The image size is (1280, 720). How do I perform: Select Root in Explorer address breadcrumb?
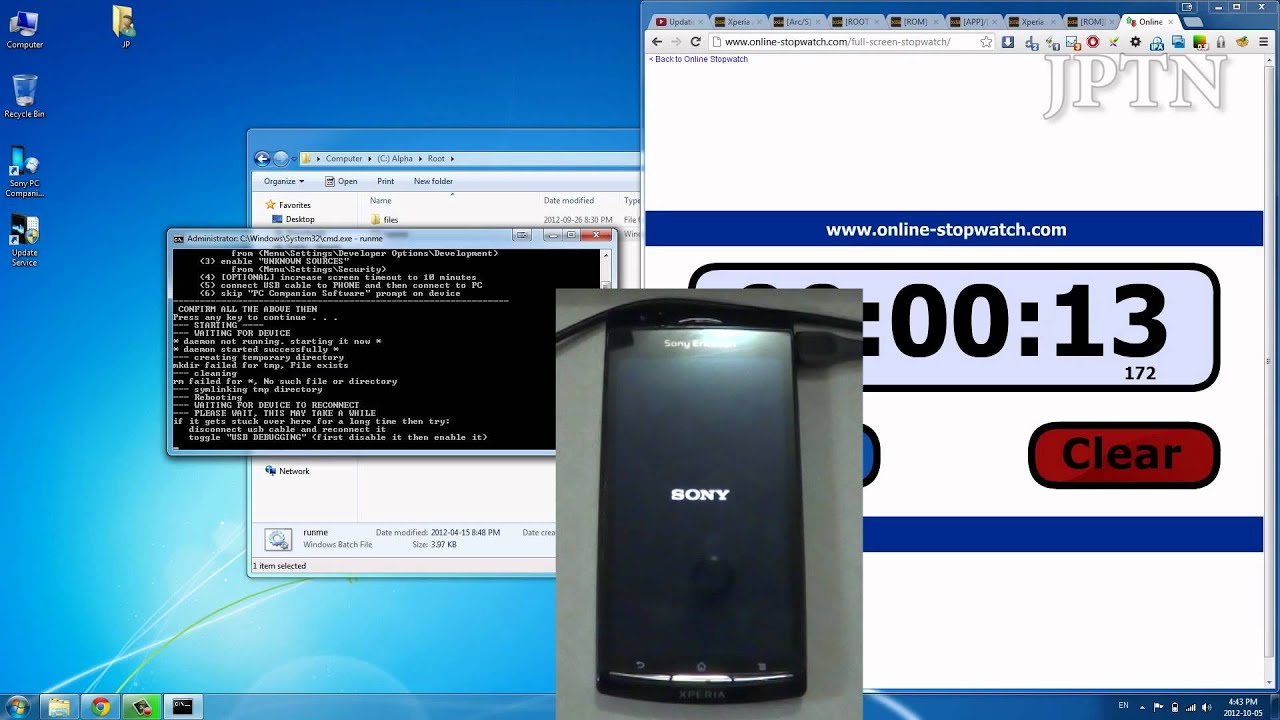coord(436,158)
